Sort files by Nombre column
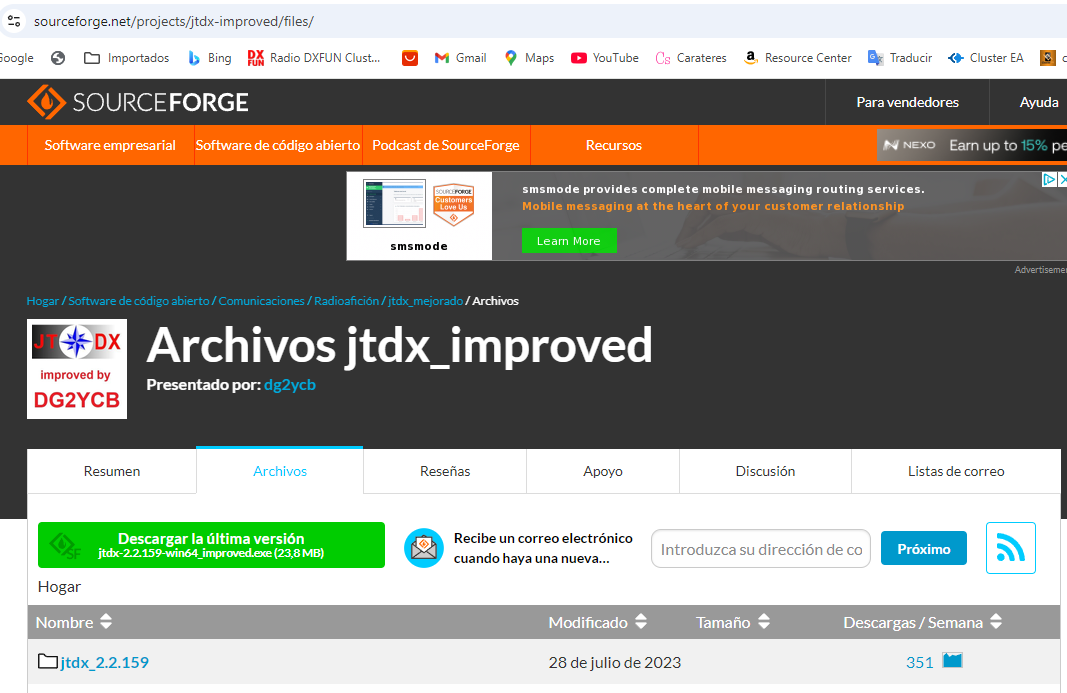 [x=73, y=622]
